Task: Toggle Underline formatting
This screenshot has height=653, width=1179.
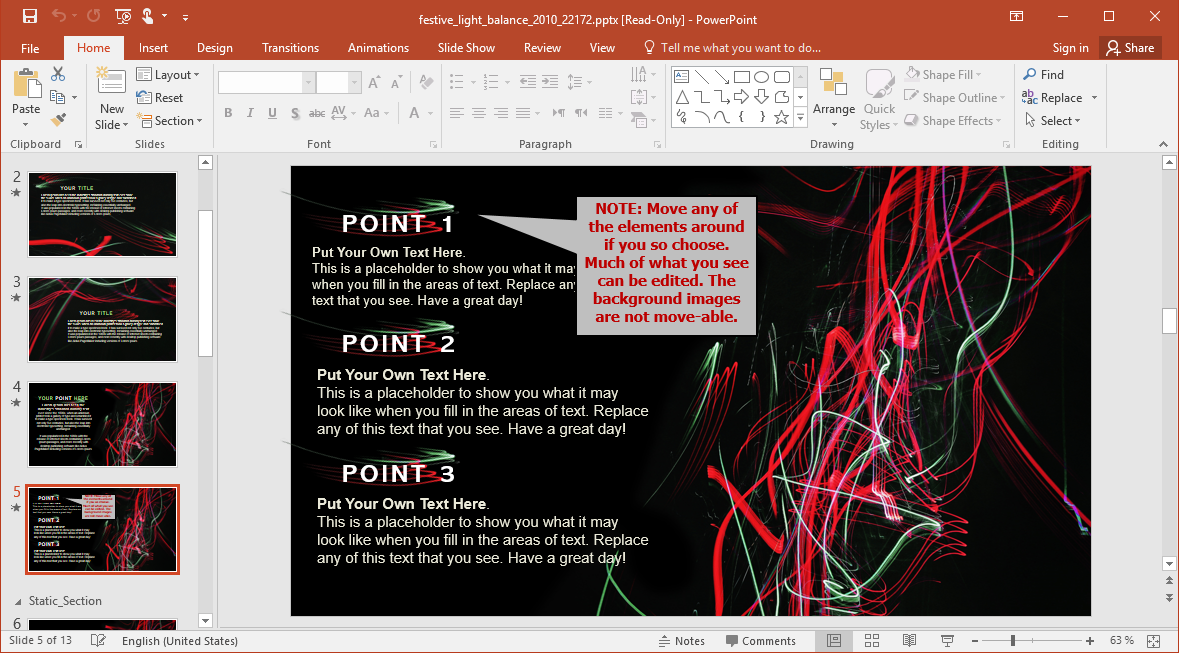Action: click(x=272, y=113)
